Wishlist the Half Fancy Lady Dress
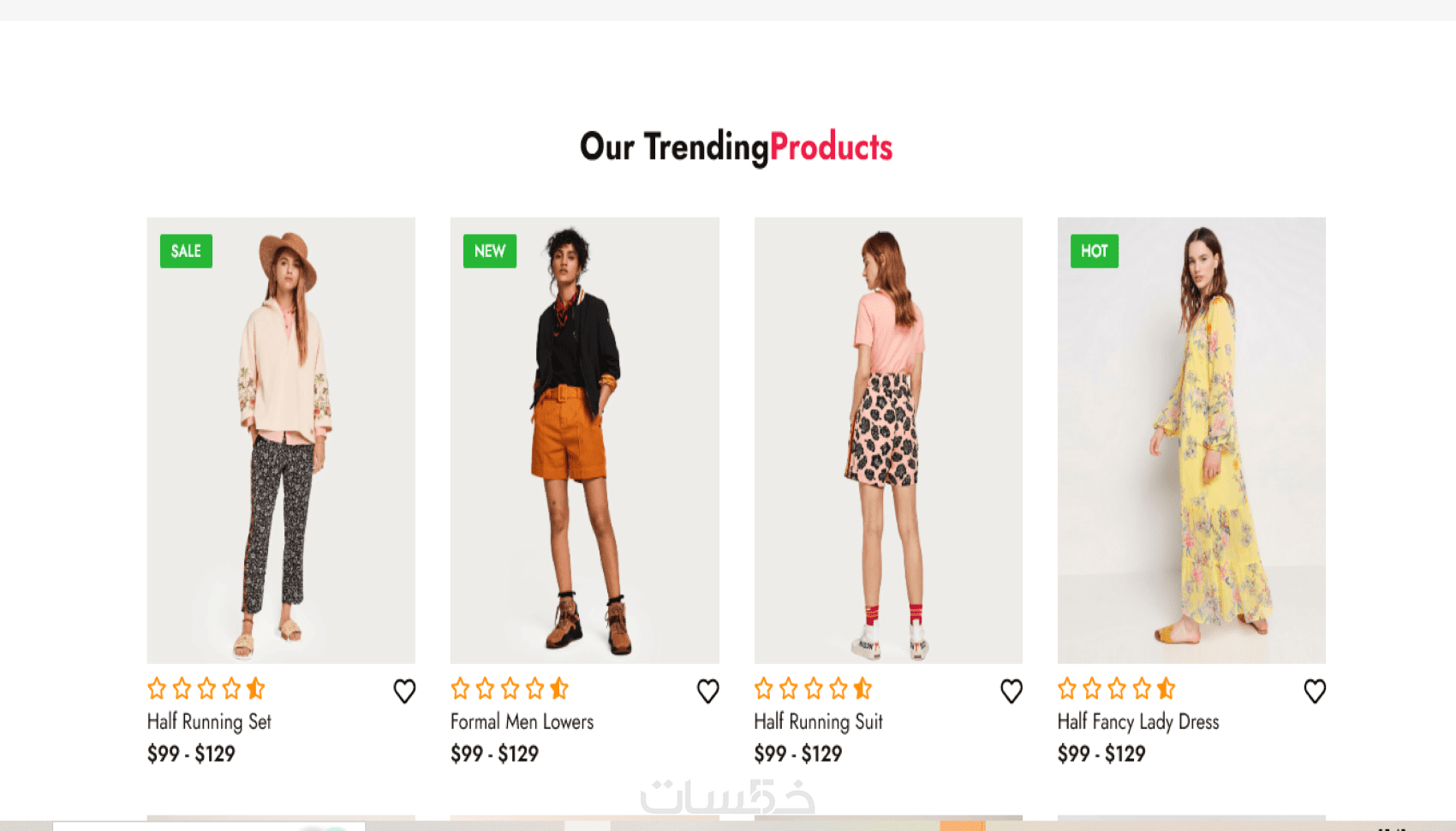The image size is (1456, 831). coord(1315,691)
